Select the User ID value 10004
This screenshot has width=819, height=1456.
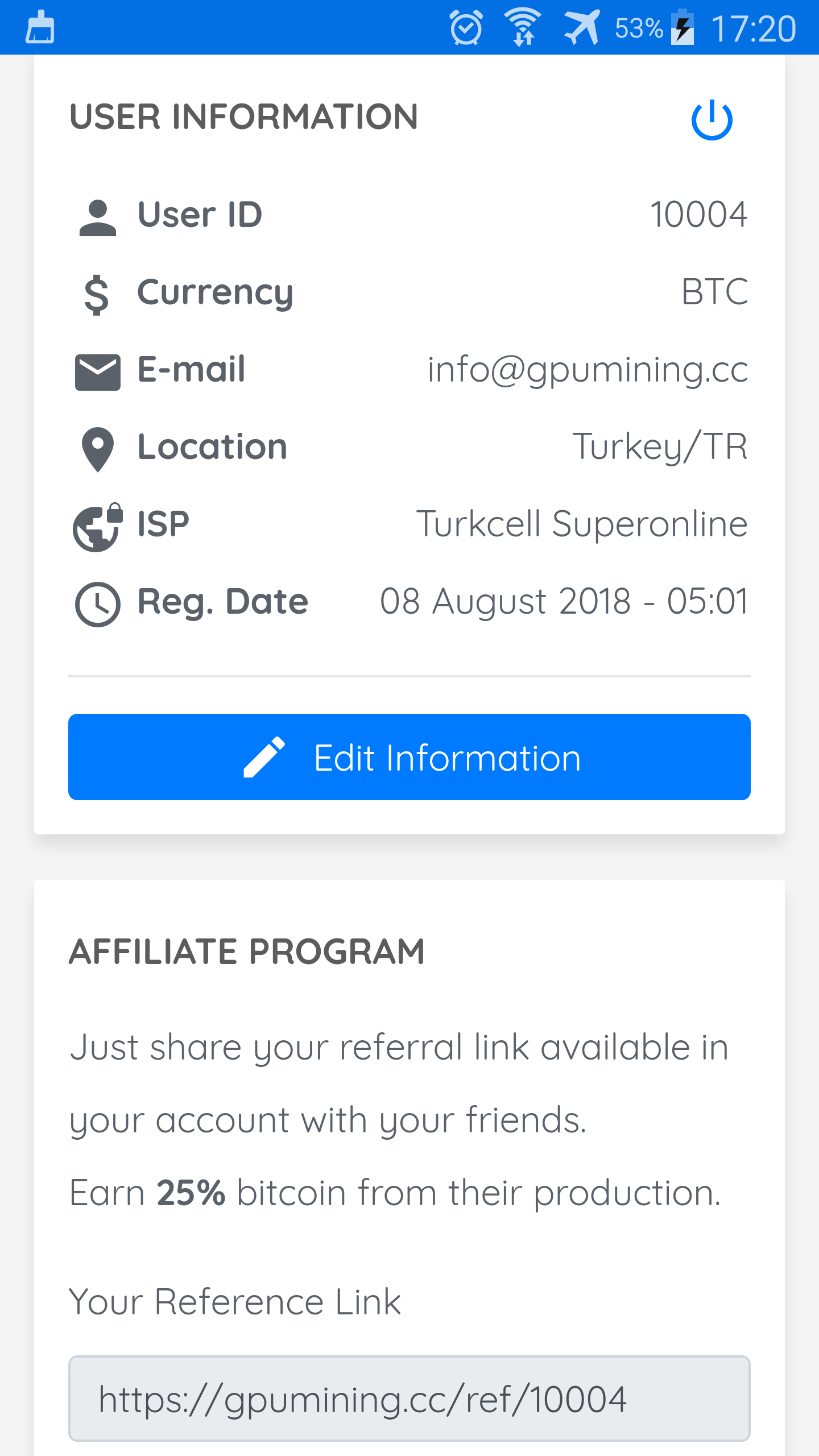click(x=698, y=215)
